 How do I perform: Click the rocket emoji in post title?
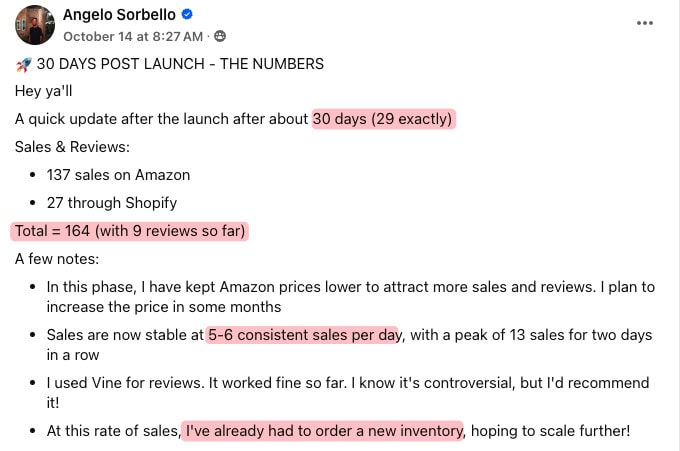(x=23, y=65)
